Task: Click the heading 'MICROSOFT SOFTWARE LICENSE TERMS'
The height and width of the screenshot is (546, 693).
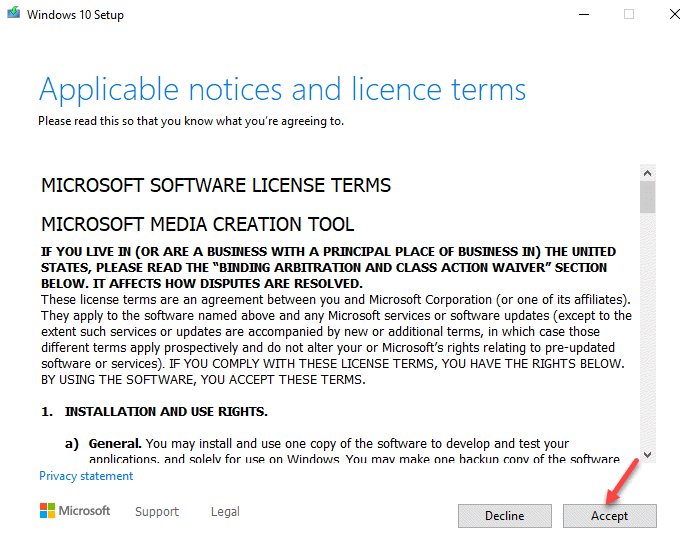Action: (x=216, y=185)
